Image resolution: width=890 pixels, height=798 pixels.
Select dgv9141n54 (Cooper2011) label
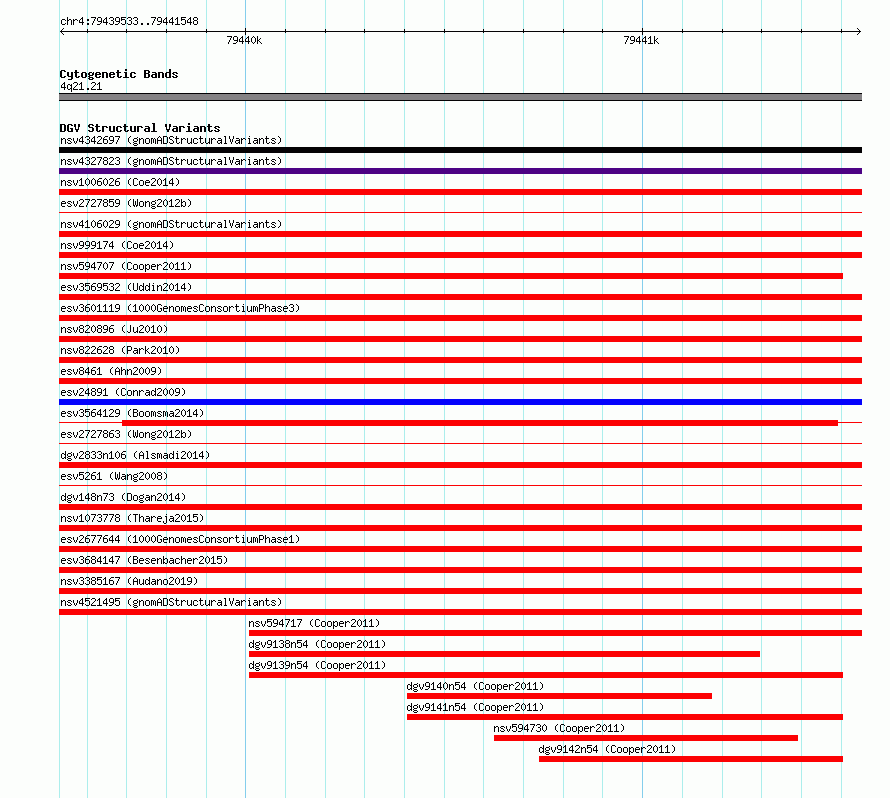pyautogui.click(x=475, y=707)
